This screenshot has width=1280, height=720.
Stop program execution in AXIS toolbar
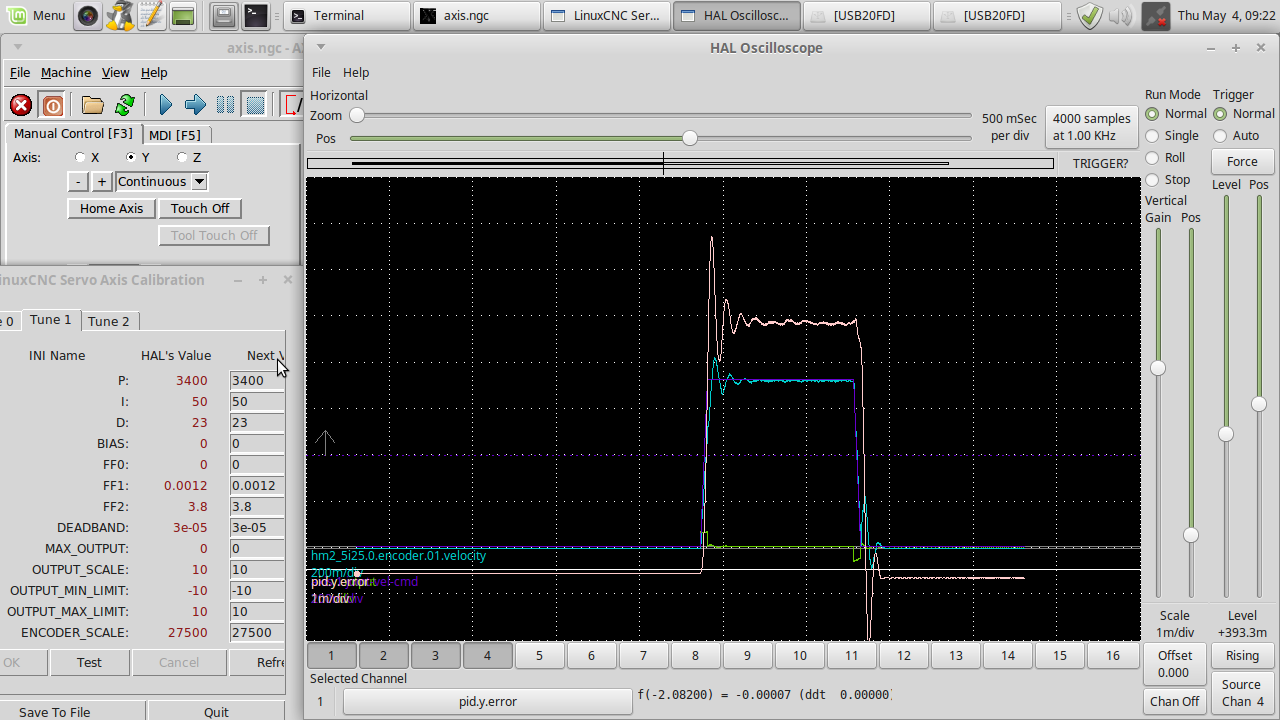(x=255, y=105)
